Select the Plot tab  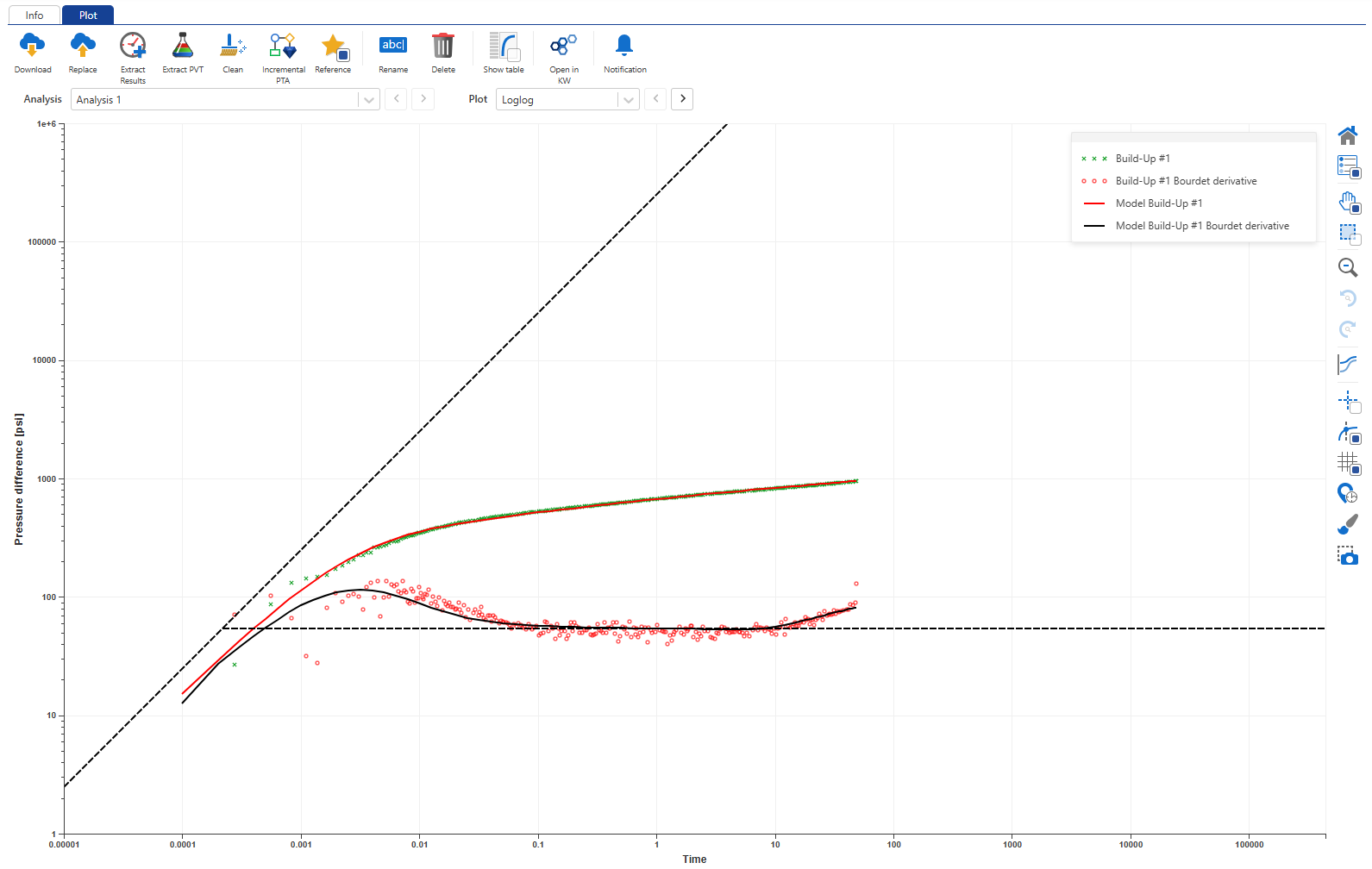(x=88, y=16)
